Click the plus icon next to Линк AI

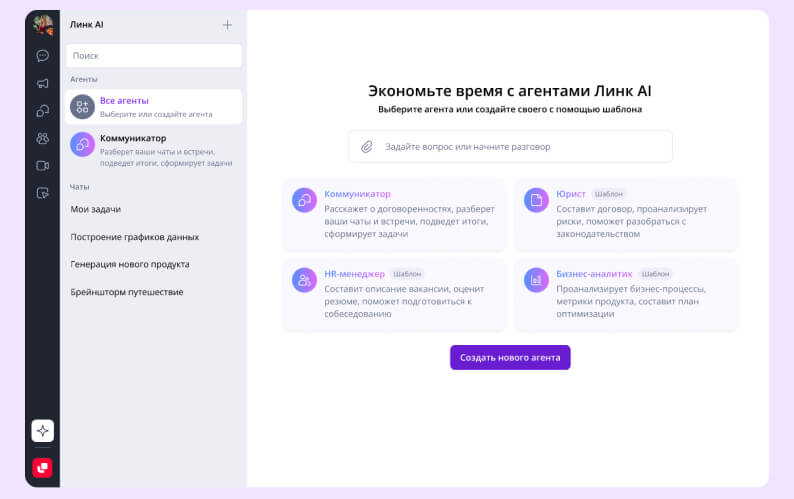tap(227, 25)
